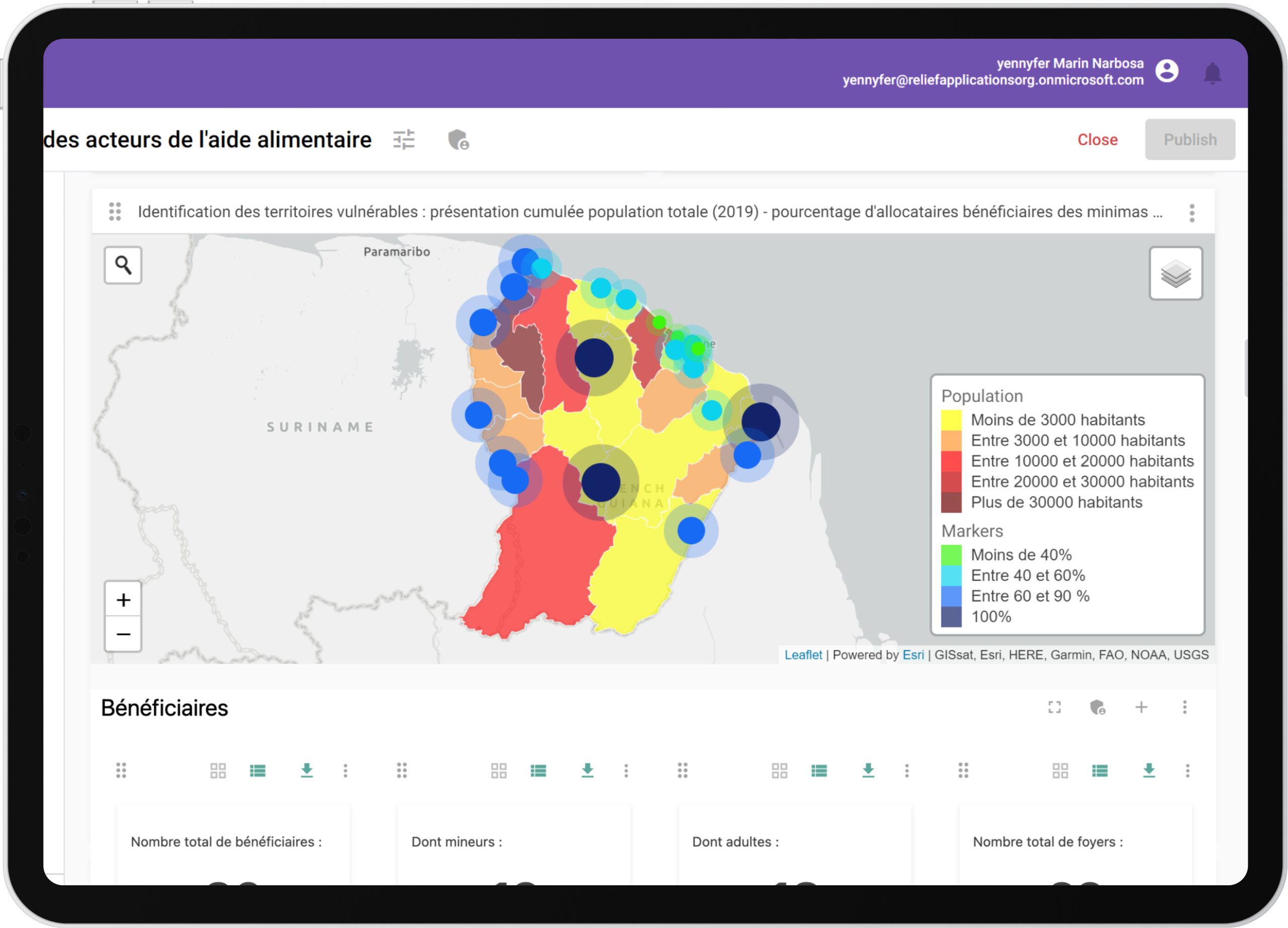Open the map search magnifier tool
Screen dimensions: 1288x928
pyautogui.click(x=123, y=265)
